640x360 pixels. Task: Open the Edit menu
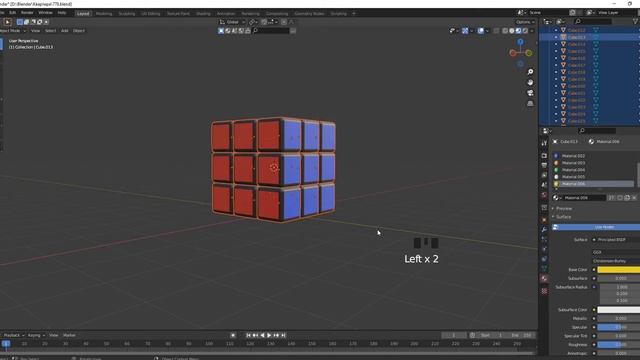tap(13, 13)
